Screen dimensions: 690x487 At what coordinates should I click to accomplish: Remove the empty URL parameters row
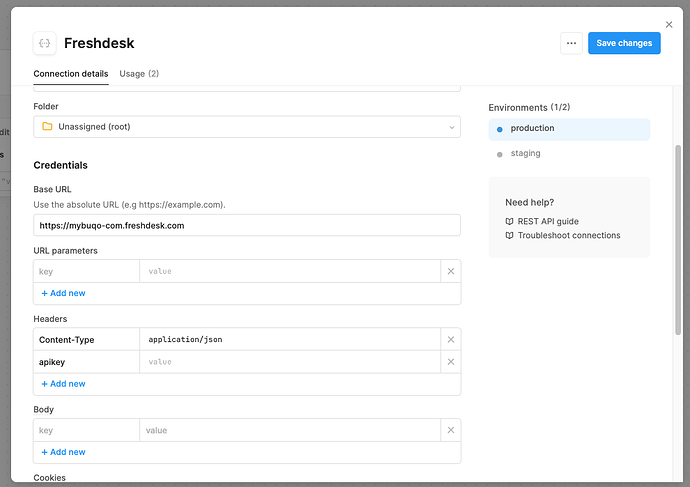point(451,271)
